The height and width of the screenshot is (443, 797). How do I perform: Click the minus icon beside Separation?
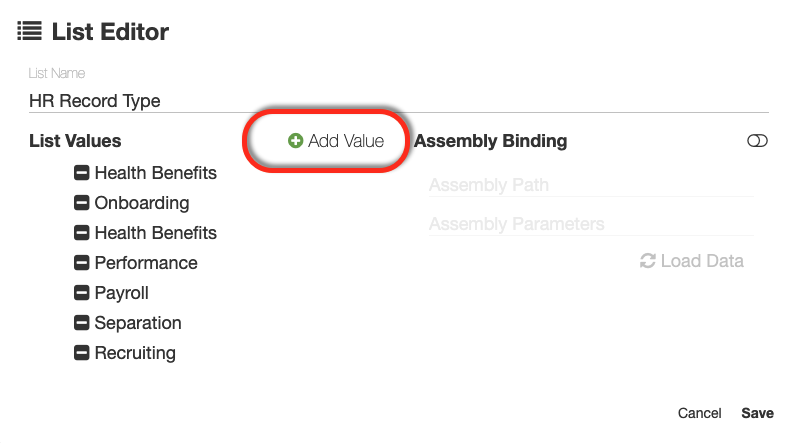click(x=82, y=323)
